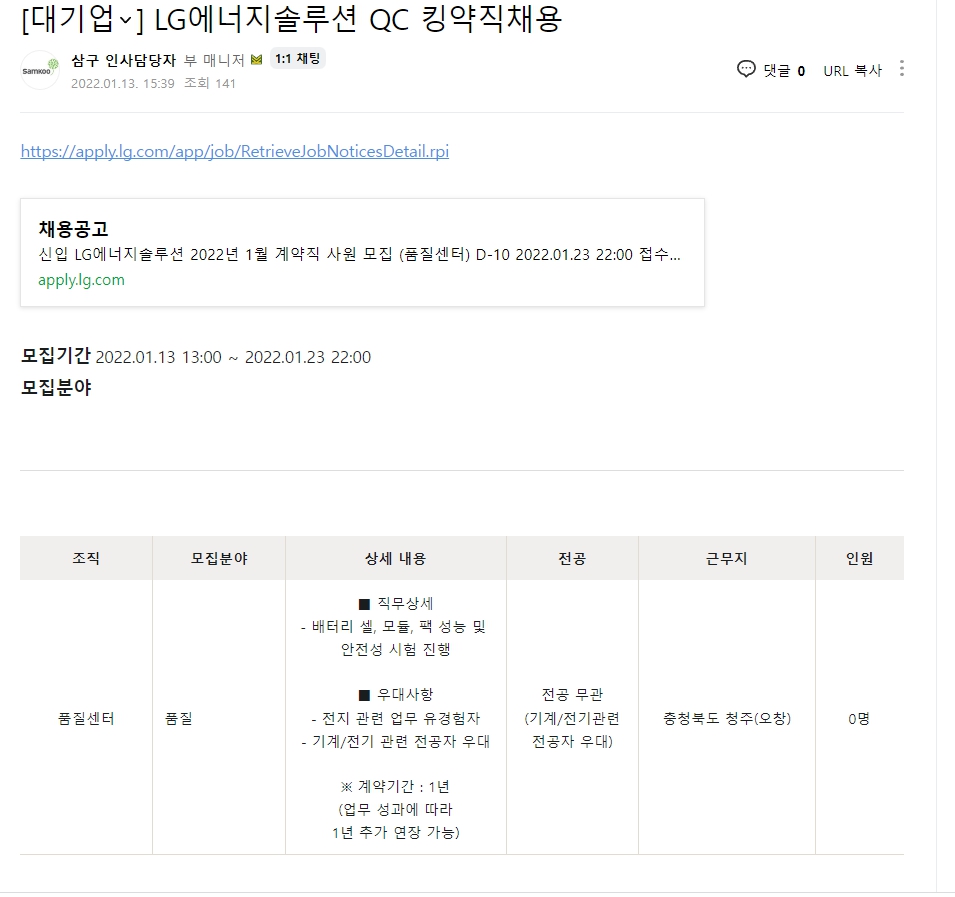Screen dimensions: 955x897
Task: Click the ■ 직무상세 line in details
Action: tap(396, 603)
